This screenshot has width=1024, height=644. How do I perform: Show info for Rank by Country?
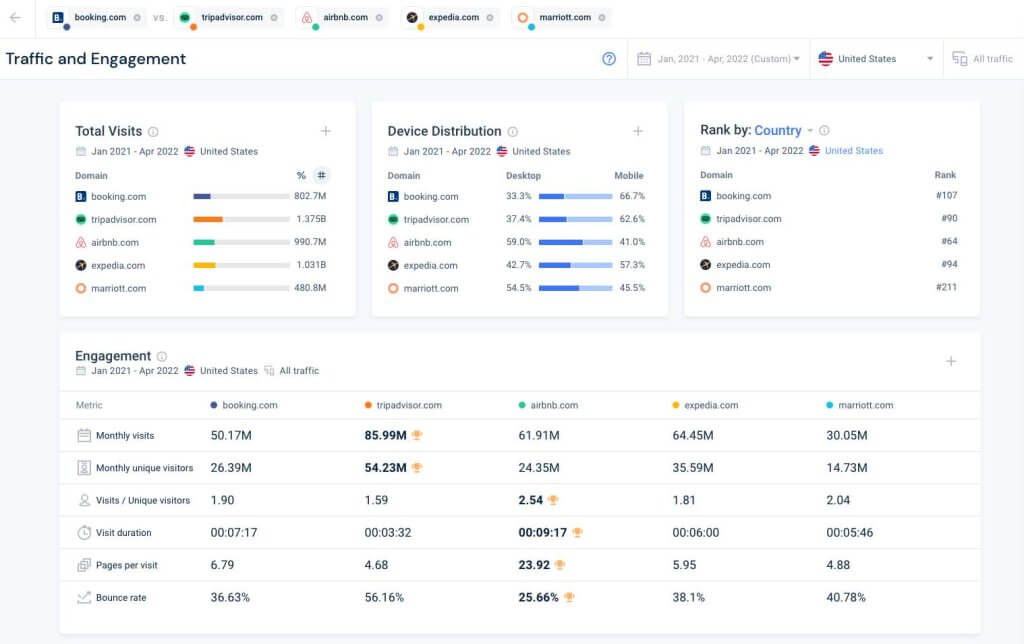824,131
